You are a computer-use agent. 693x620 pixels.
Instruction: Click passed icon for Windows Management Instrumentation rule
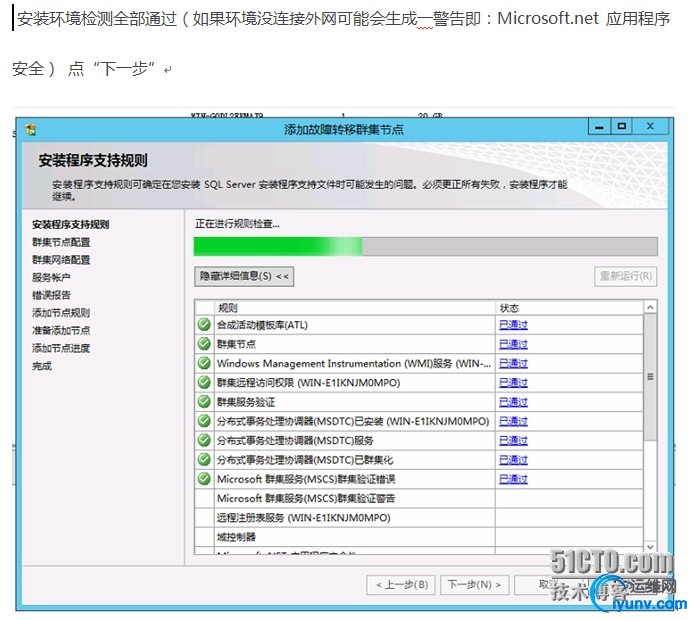(x=204, y=363)
